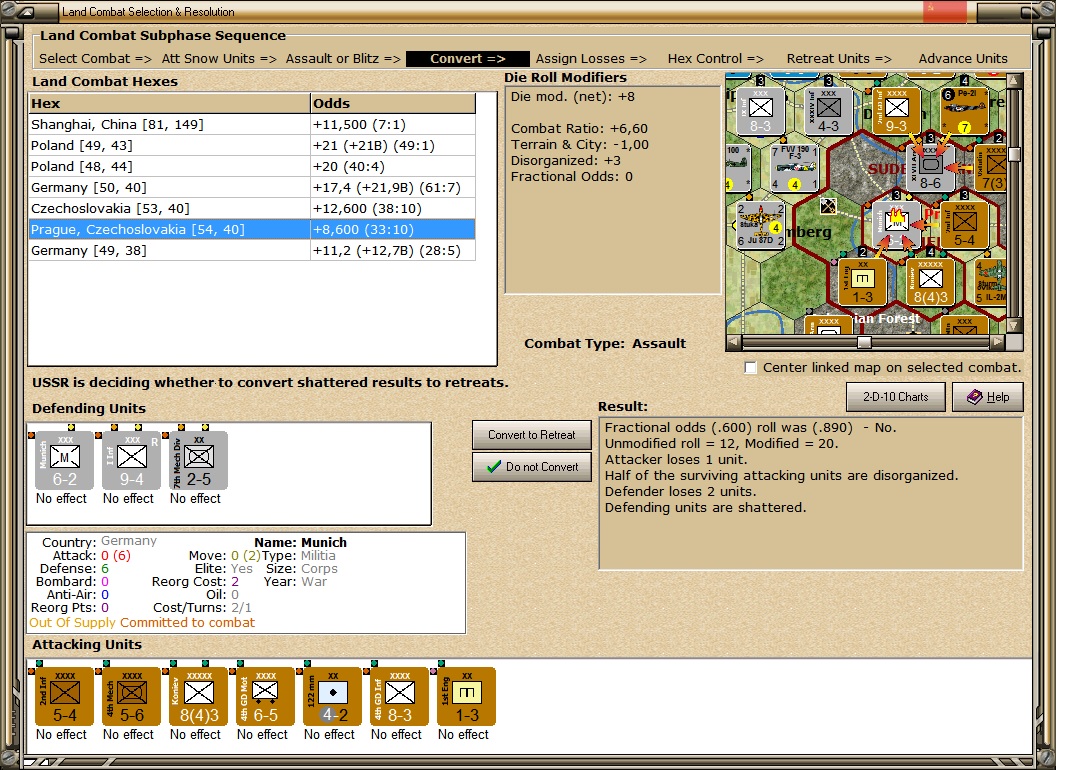
Task: Select the Koniev 8(4)3 attacking unit
Action: [199, 696]
